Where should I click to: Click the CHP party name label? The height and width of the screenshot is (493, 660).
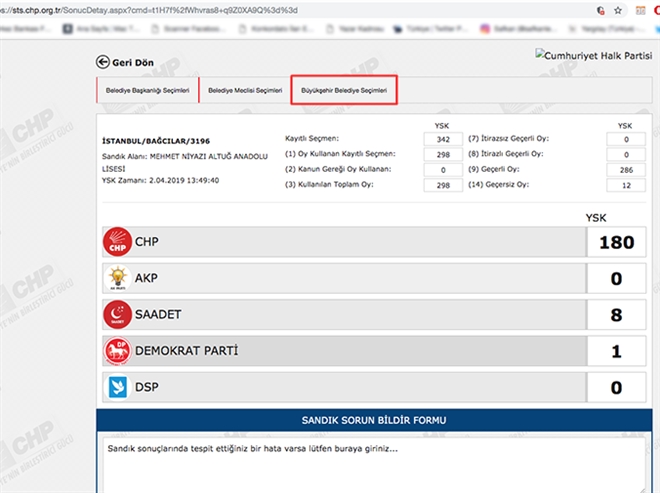tap(146, 242)
